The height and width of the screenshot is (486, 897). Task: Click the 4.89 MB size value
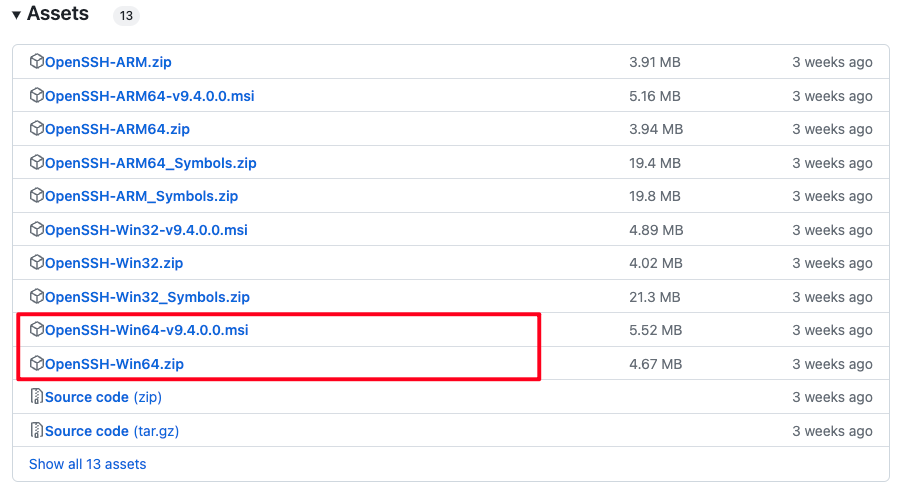(x=656, y=230)
